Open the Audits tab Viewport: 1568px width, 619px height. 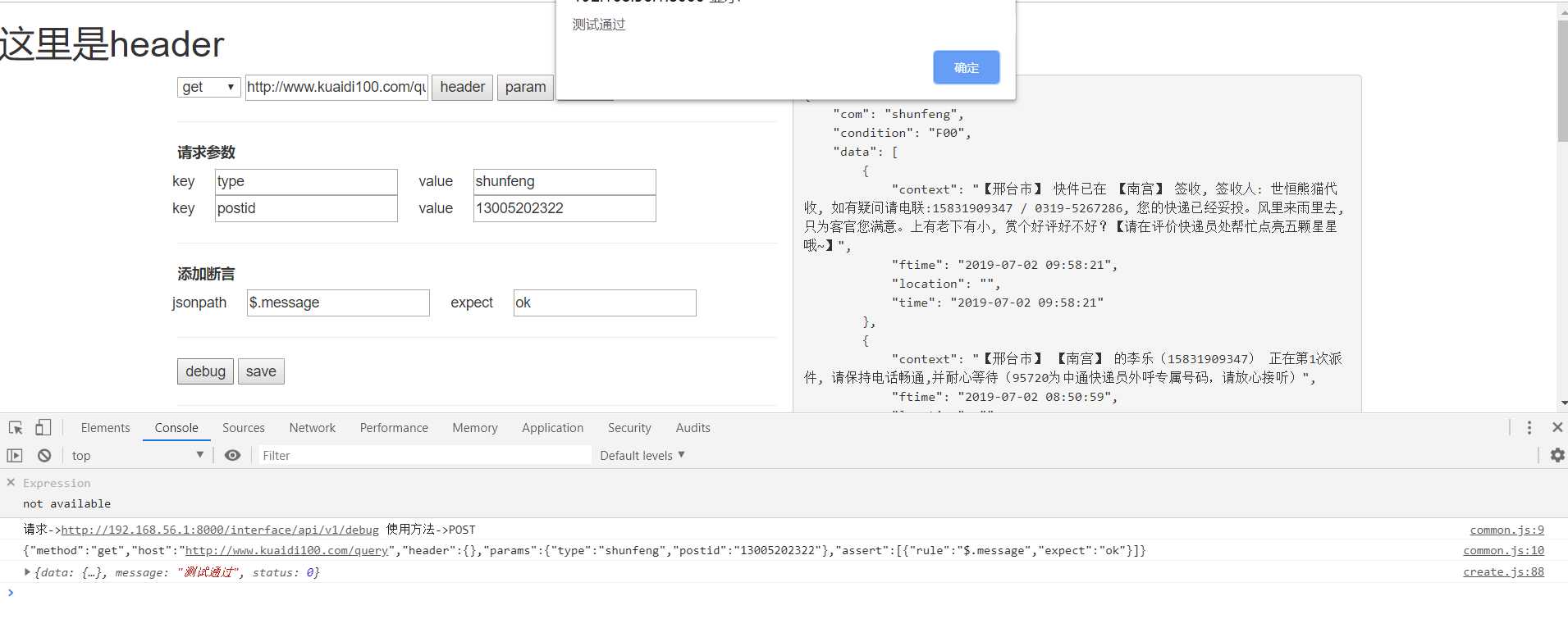693,428
